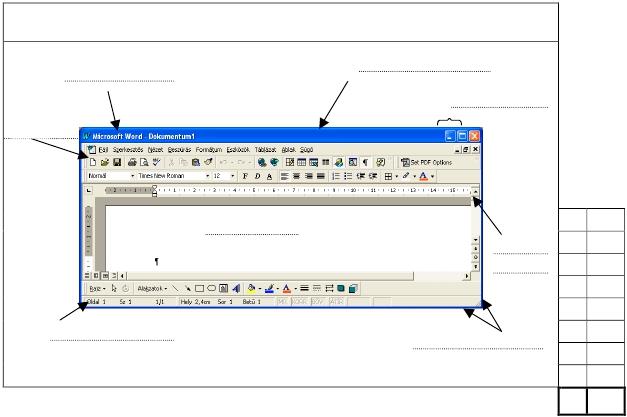Insert a Text Box from drawing toolbar
627x417 pixels.
(224, 288)
